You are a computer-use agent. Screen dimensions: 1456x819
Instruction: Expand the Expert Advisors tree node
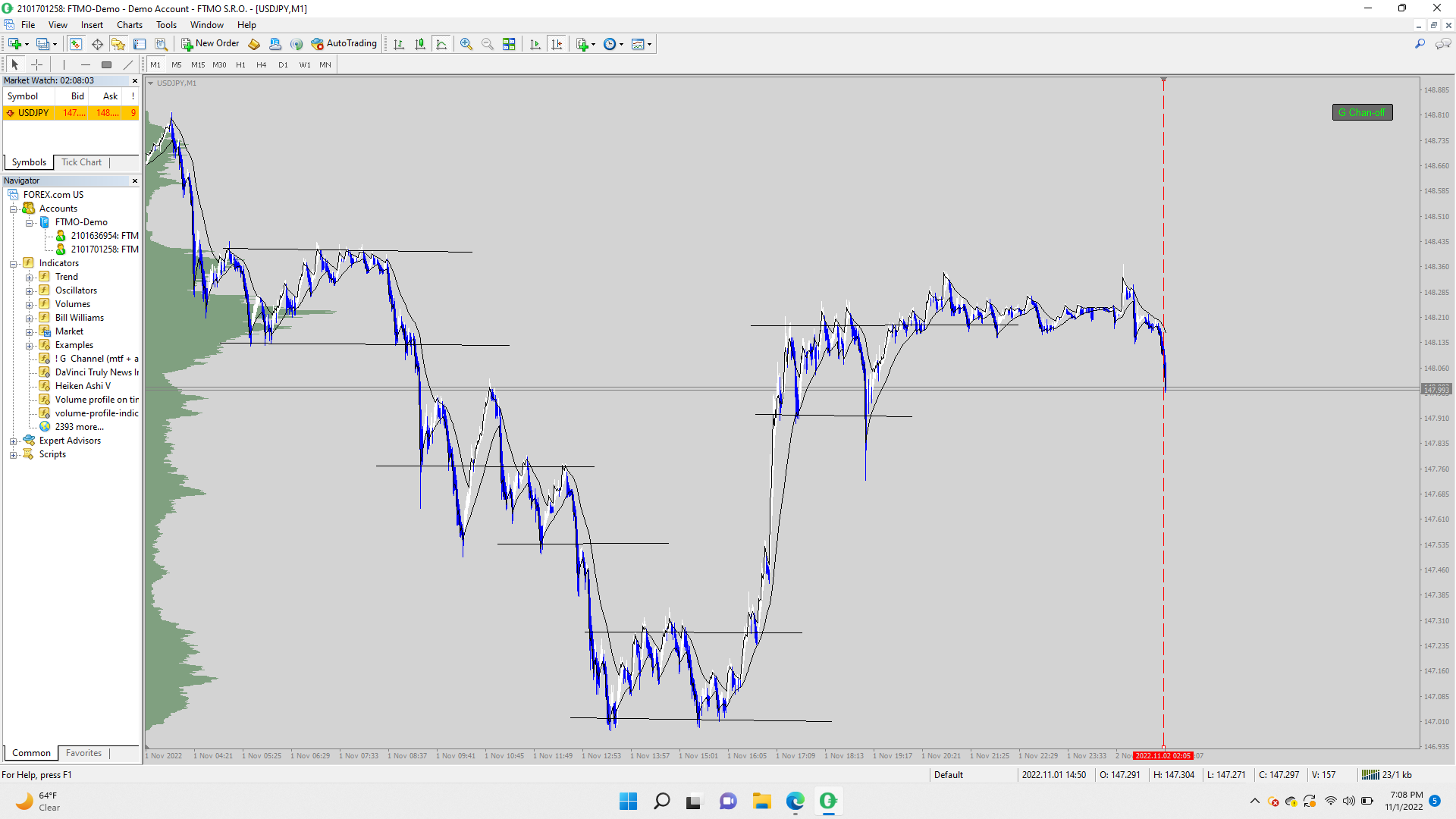[x=13, y=441]
